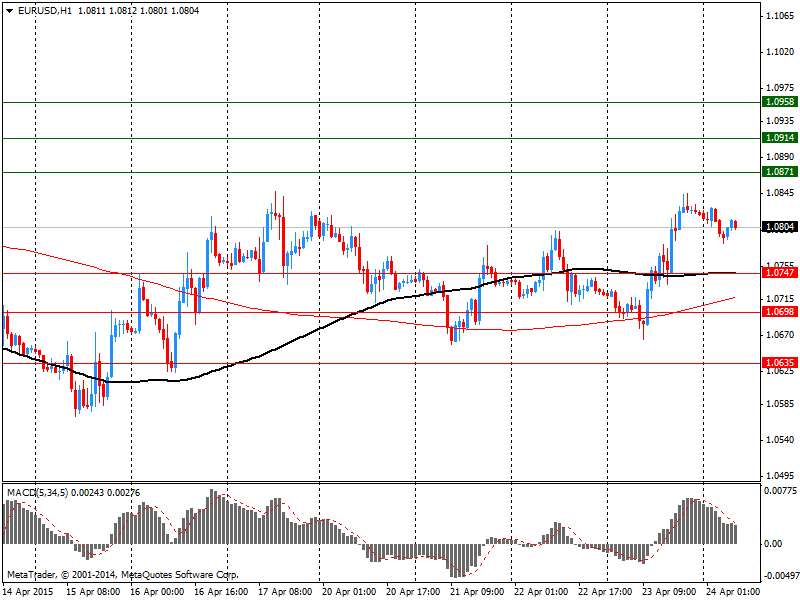Click the 24 Apr 01:00 time label
This screenshot has height=600, width=800.
coord(733,592)
